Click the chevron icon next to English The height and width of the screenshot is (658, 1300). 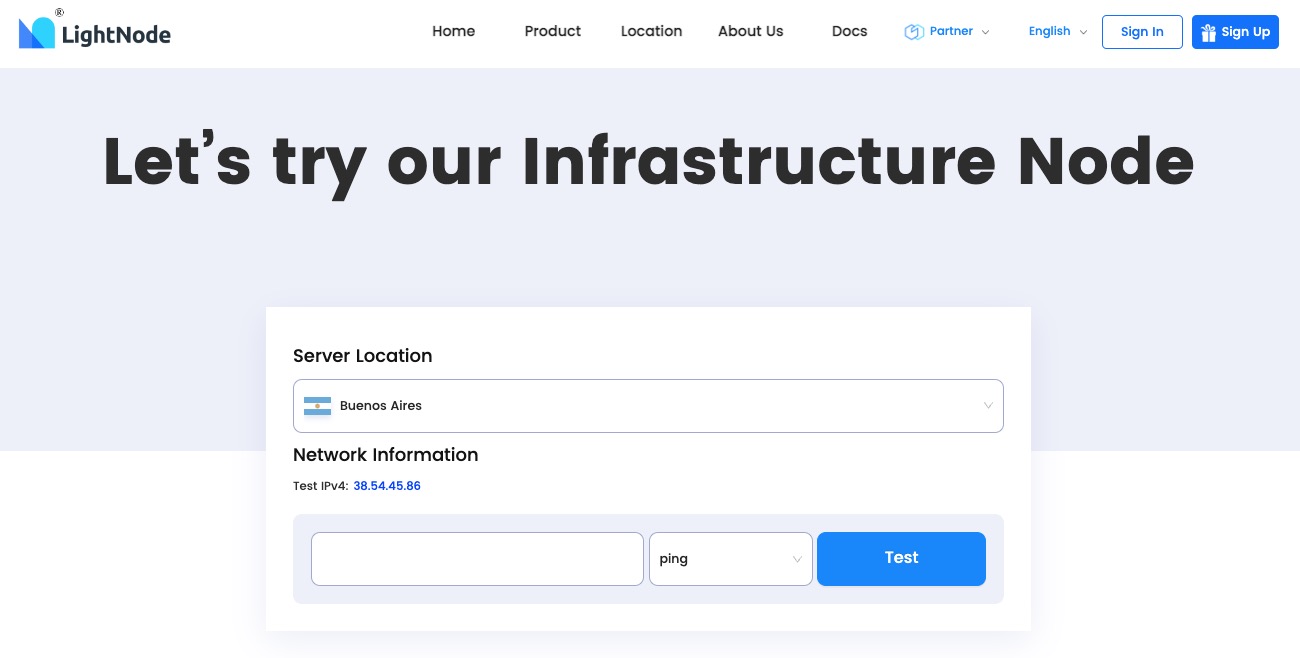click(1083, 32)
